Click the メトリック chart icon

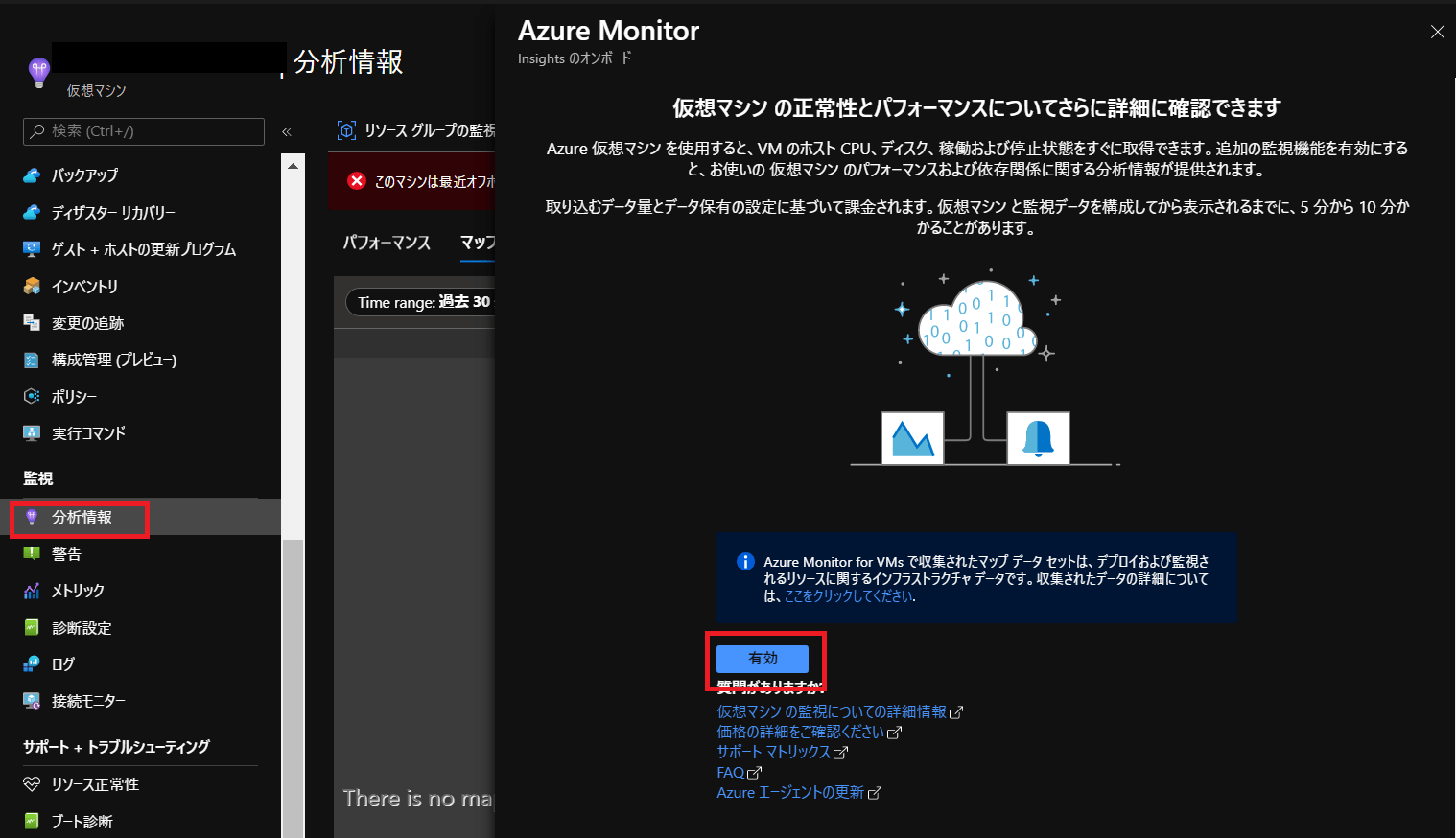32,591
